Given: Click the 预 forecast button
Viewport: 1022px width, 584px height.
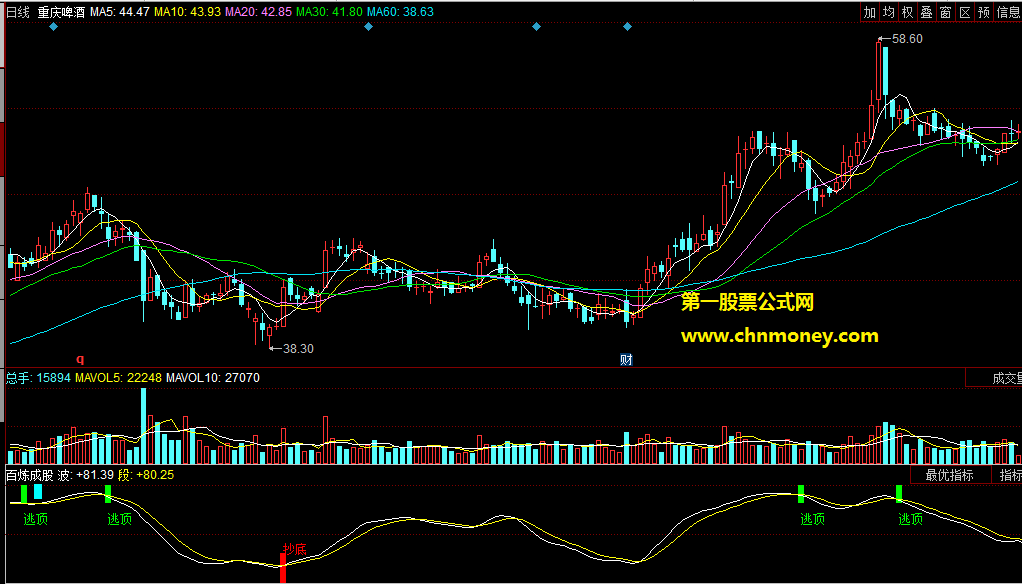Looking at the screenshot, I should point(984,12).
